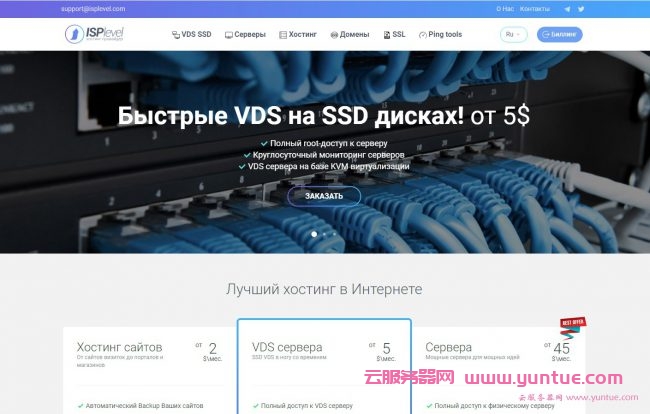Open the SSL page
The height and width of the screenshot is (414, 650).
click(x=394, y=34)
